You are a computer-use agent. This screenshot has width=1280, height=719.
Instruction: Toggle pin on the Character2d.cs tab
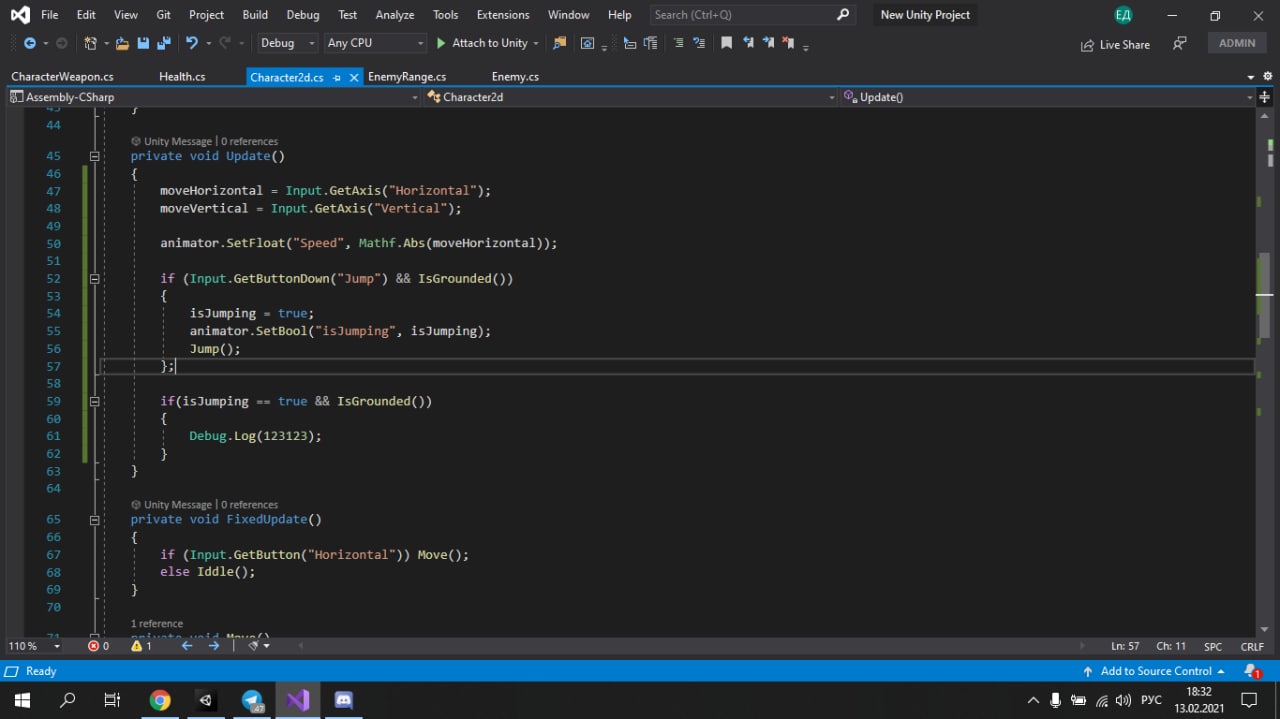[337, 77]
